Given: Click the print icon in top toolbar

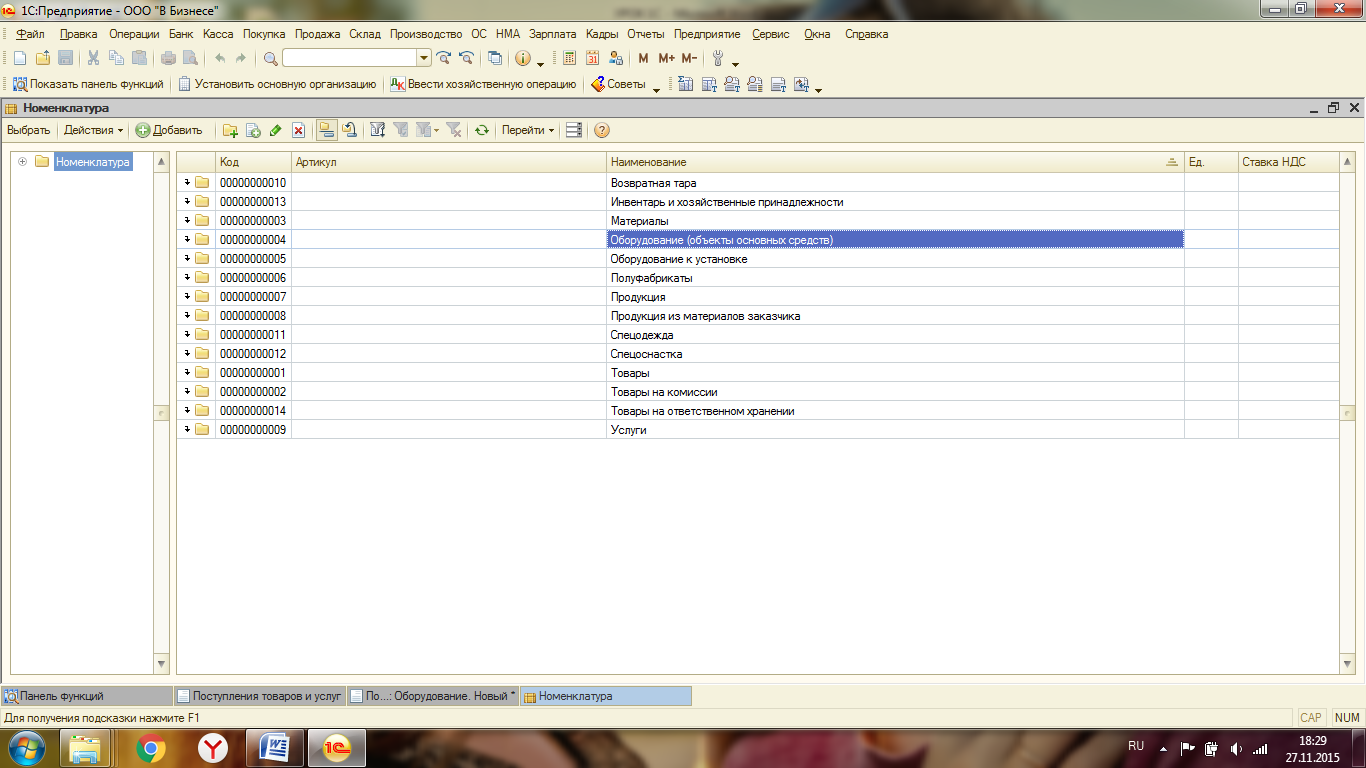Looking at the screenshot, I should [x=170, y=58].
